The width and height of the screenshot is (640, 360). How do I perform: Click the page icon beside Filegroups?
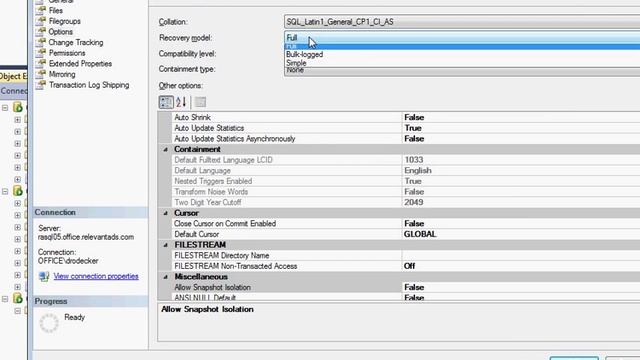click(40, 21)
